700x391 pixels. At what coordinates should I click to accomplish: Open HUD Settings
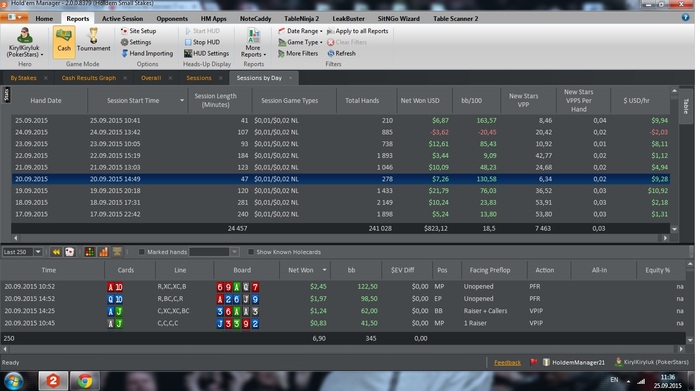tap(206, 53)
